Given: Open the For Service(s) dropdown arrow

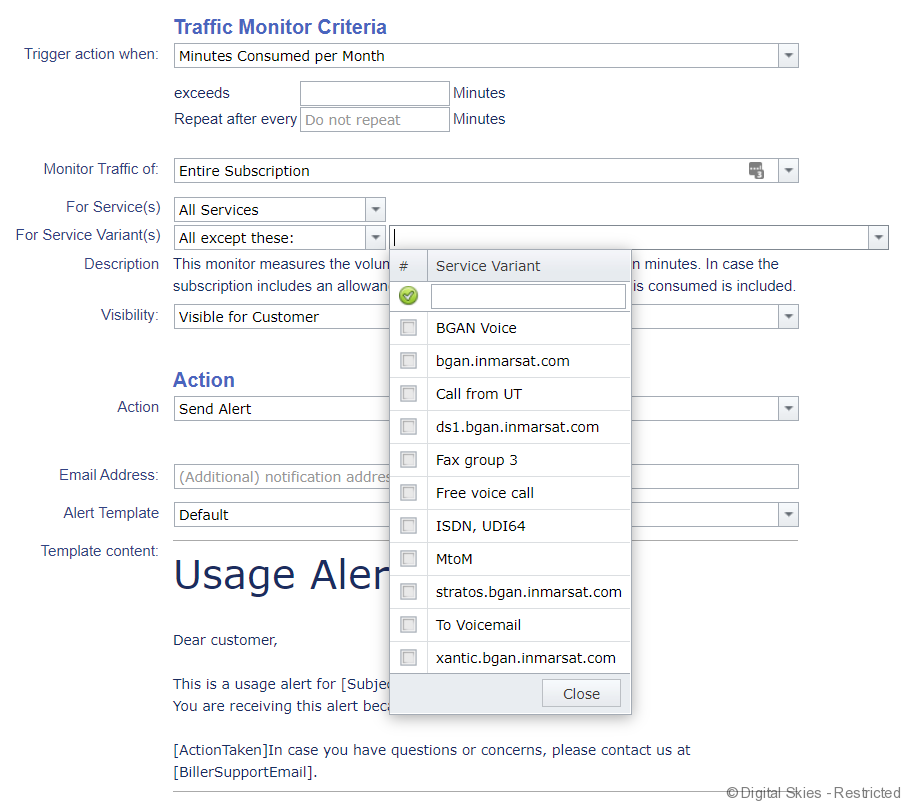Looking at the screenshot, I should pyautogui.click(x=375, y=210).
